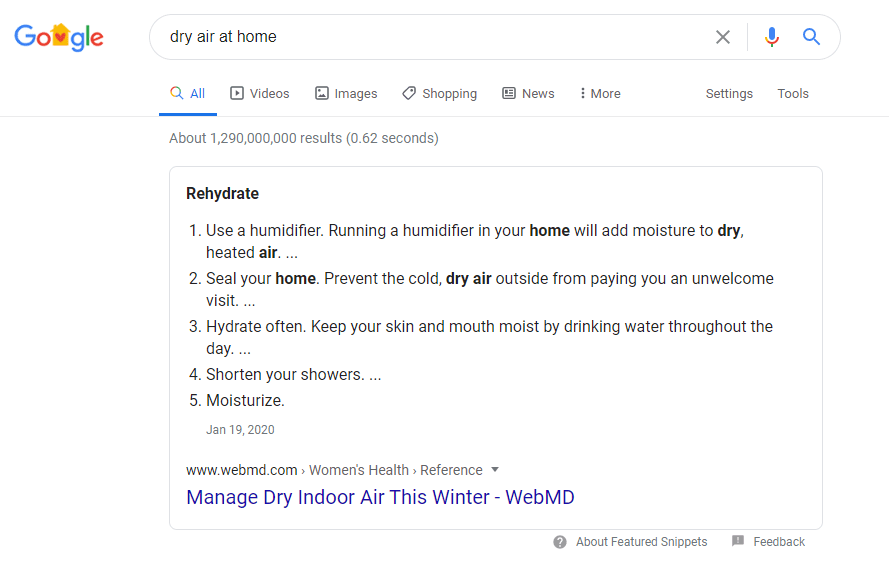Click the Google logo
889x569 pixels.
click(x=58, y=37)
